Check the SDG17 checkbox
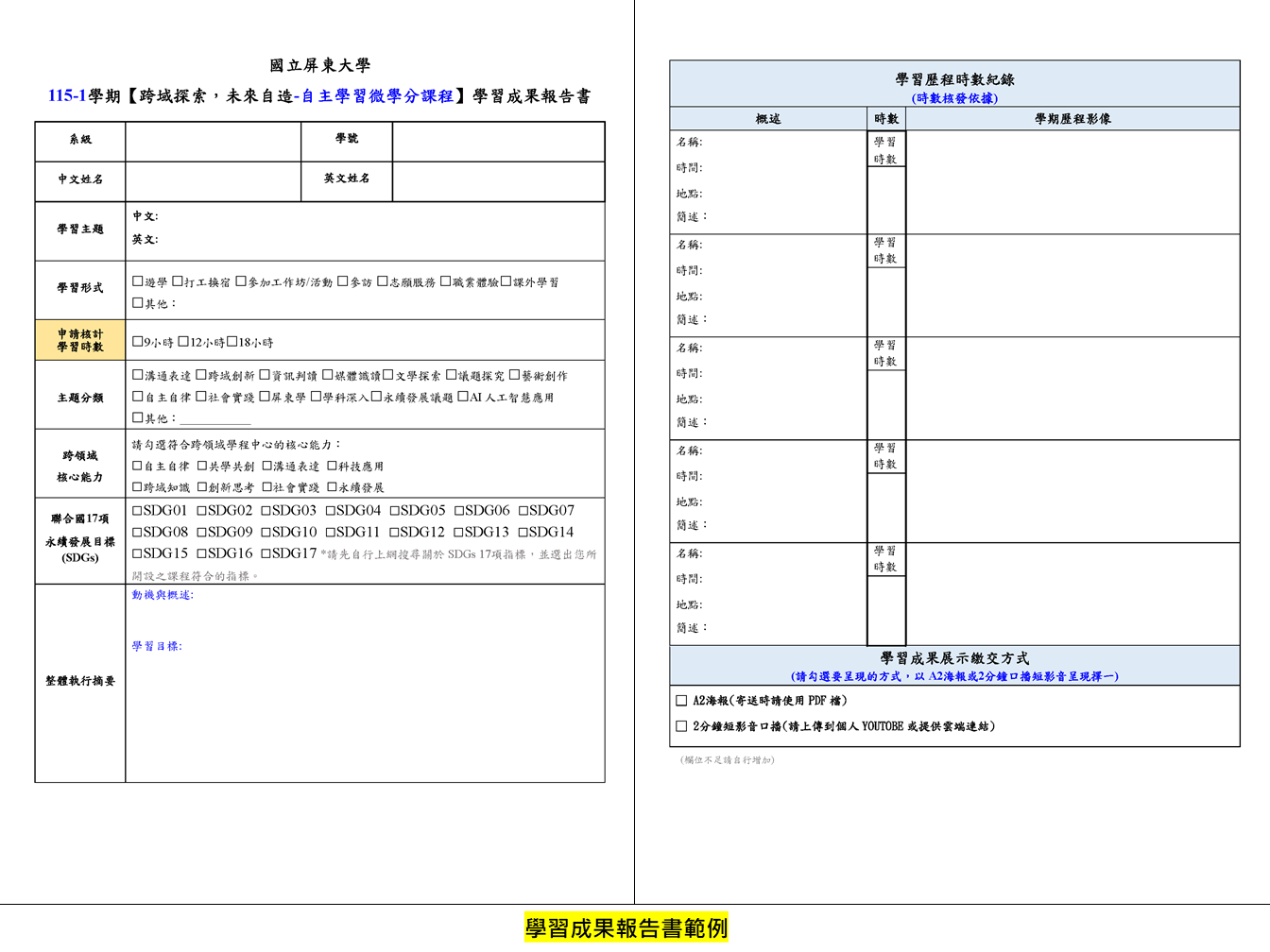 tap(266, 553)
